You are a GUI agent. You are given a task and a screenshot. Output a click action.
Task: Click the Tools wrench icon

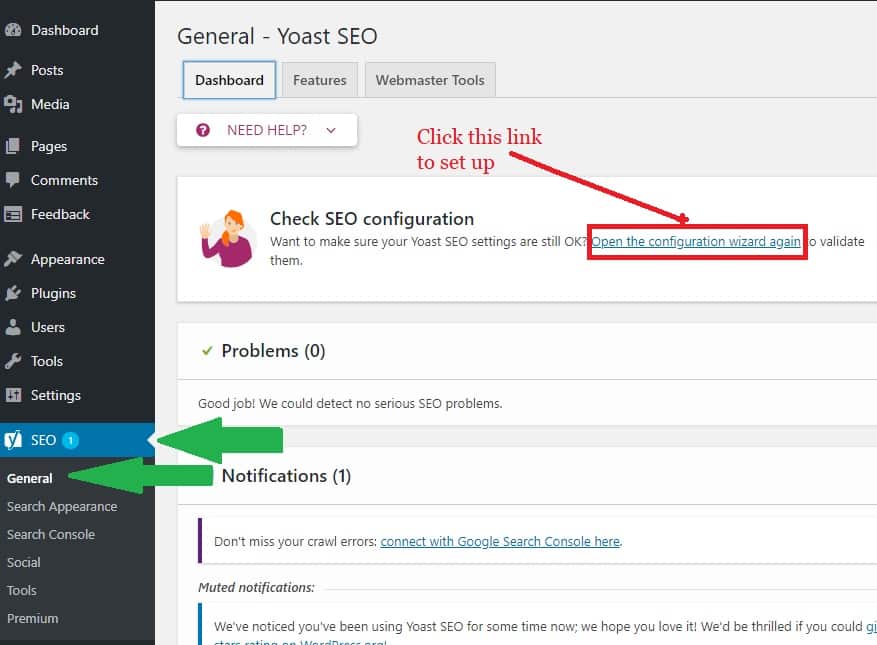click(13, 361)
